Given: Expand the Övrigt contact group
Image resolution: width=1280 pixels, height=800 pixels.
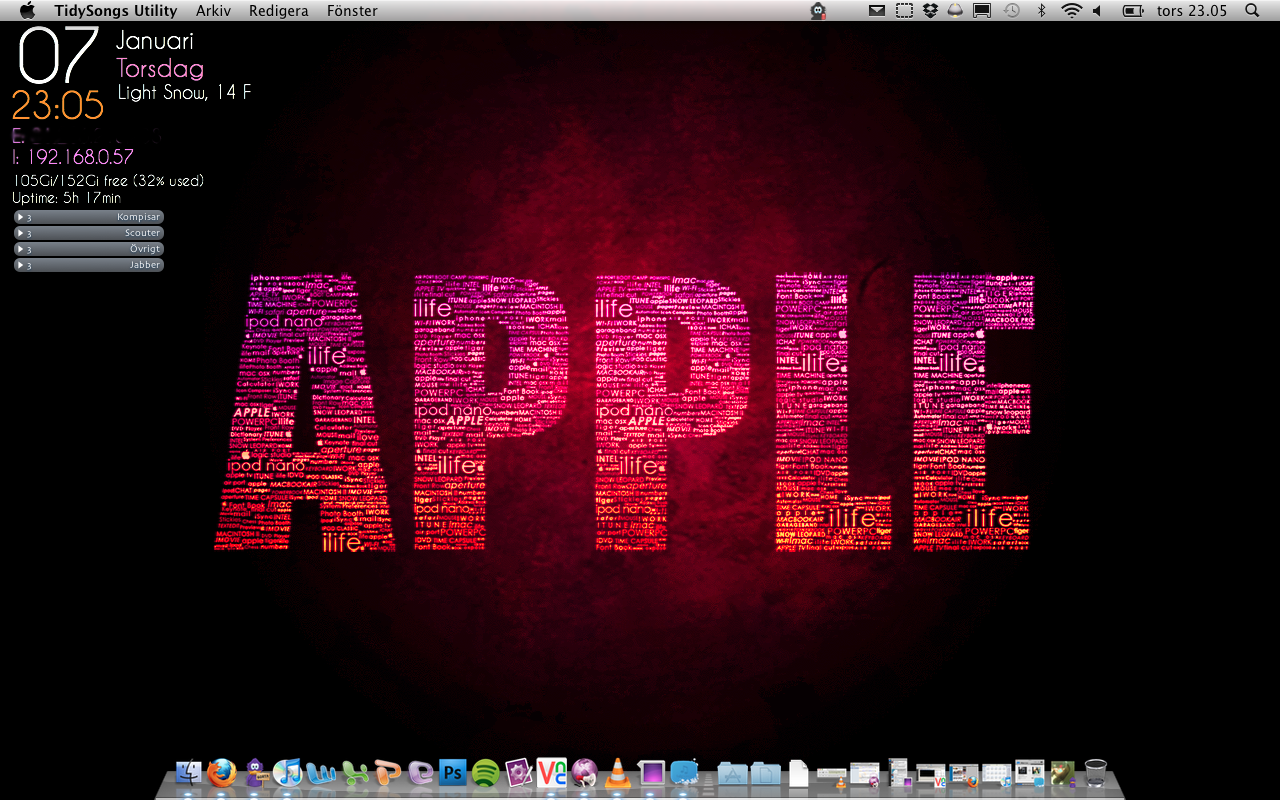Looking at the screenshot, I should pos(88,249).
